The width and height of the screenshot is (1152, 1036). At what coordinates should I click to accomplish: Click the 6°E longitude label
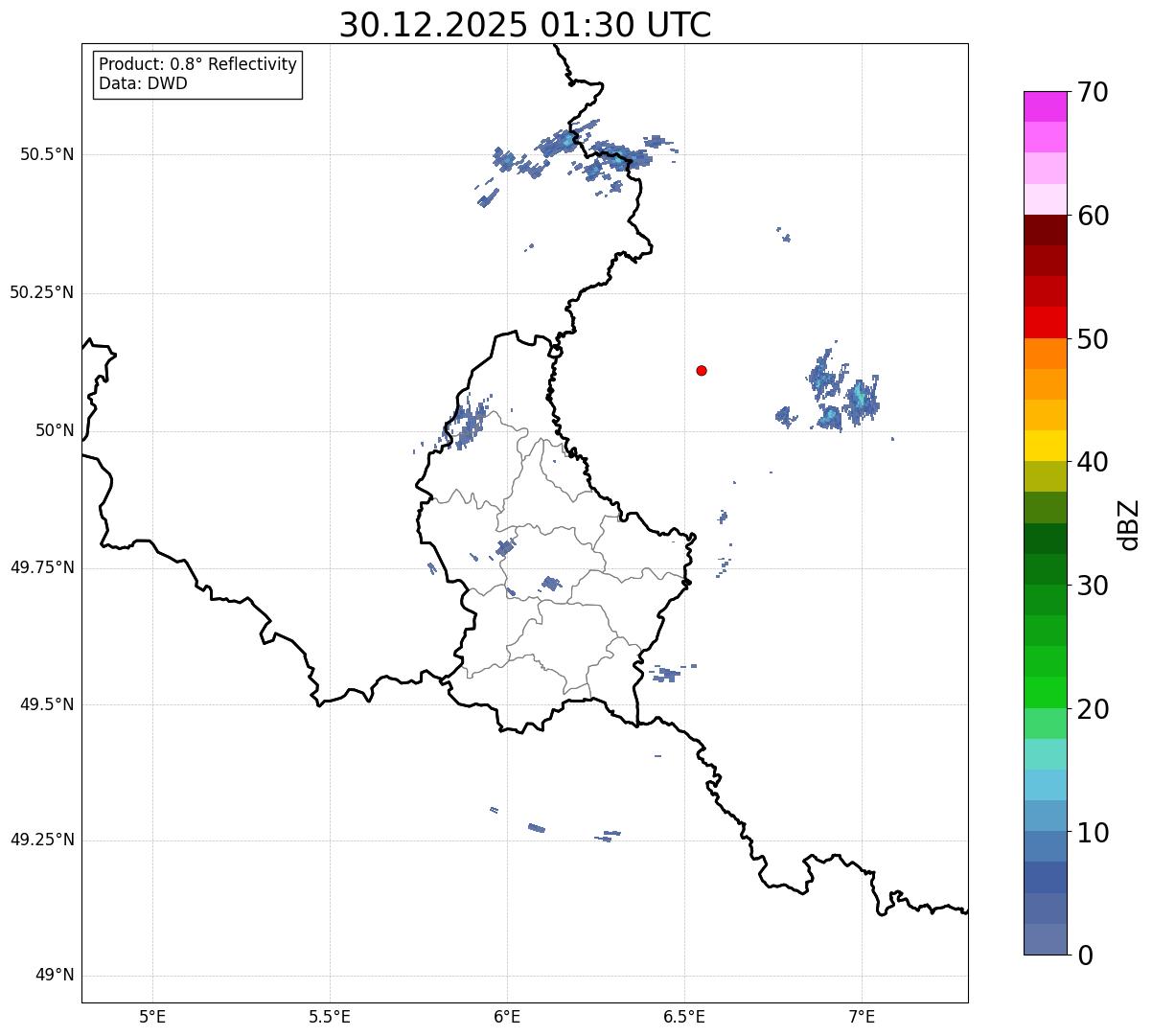pyautogui.click(x=507, y=1017)
